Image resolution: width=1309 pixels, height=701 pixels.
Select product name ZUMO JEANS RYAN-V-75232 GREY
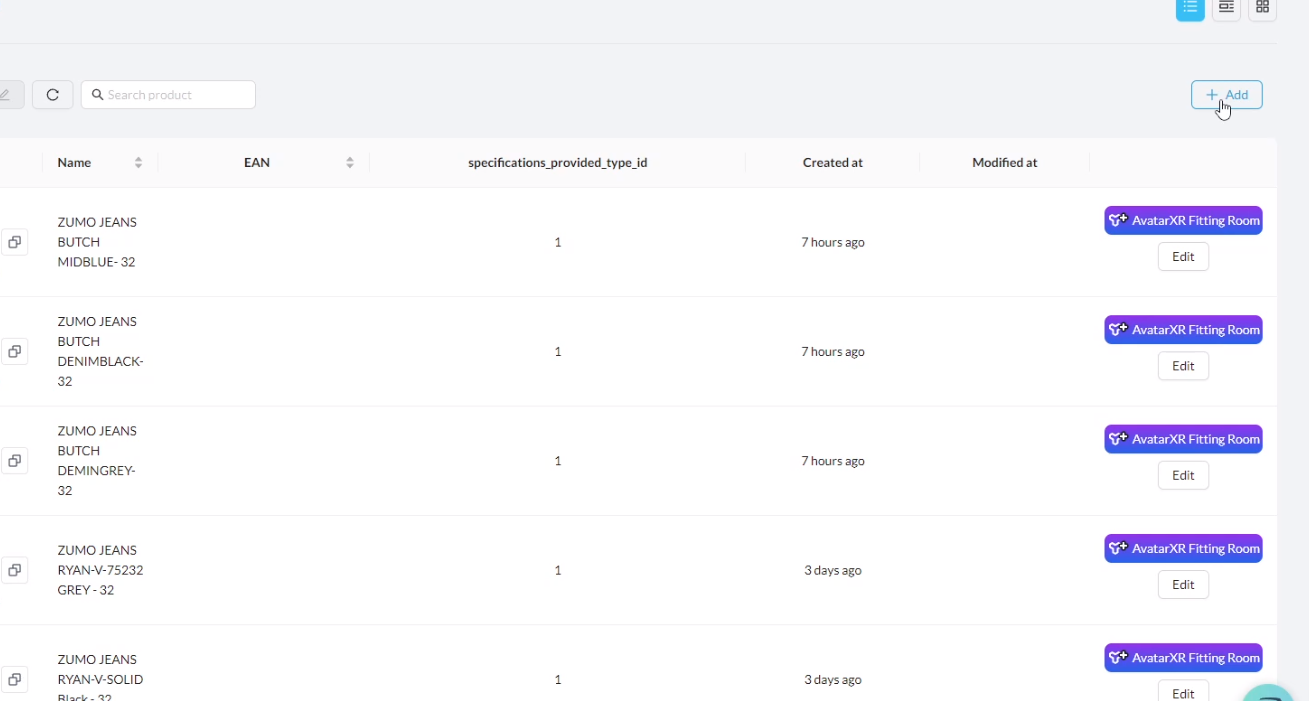coord(100,570)
